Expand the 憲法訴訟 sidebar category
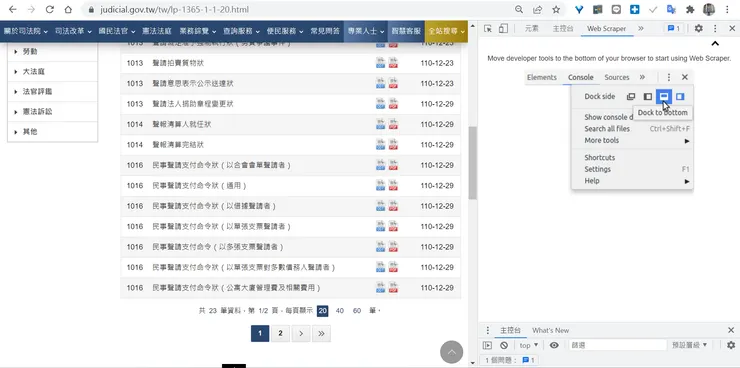The image size is (740, 368). (52, 112)
